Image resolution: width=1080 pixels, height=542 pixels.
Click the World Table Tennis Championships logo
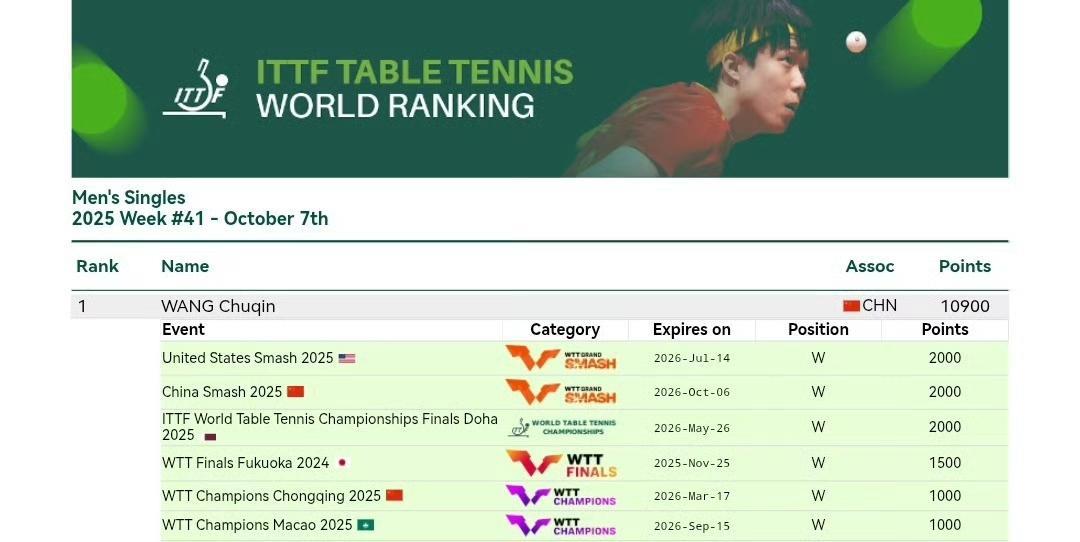[562, 427]
